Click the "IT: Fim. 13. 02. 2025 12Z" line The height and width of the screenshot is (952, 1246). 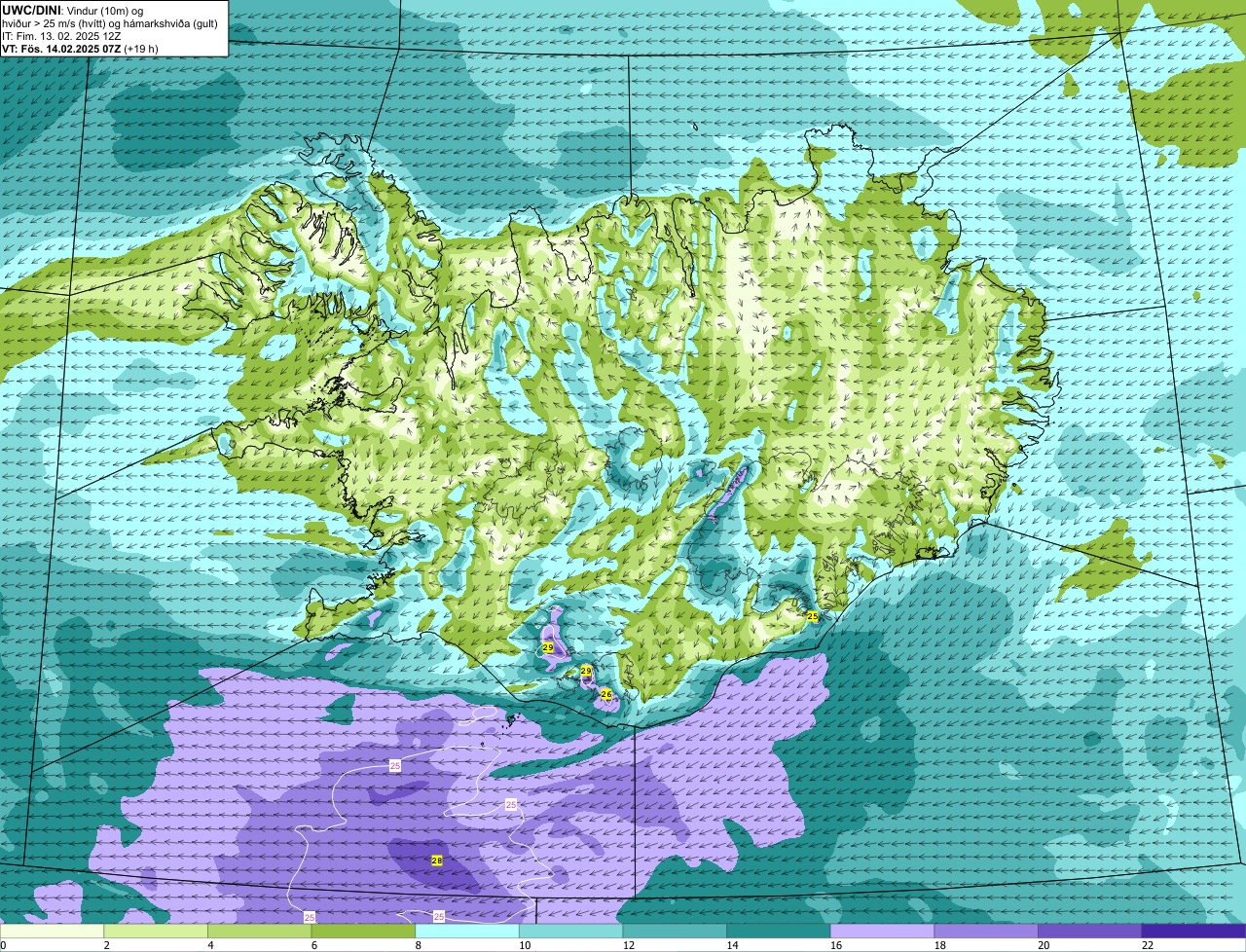(x=61, y=36)
